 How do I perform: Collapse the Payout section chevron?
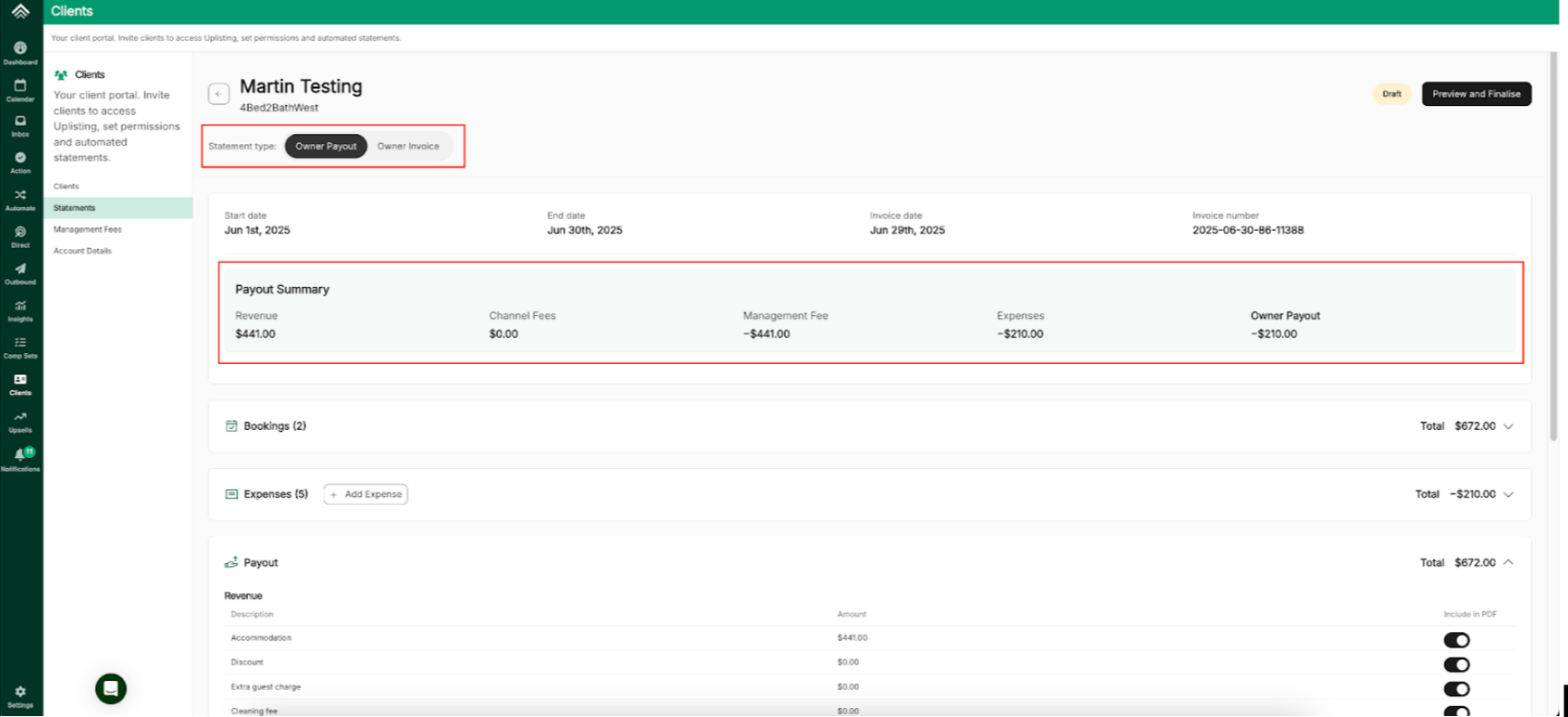pos(1508,562)
